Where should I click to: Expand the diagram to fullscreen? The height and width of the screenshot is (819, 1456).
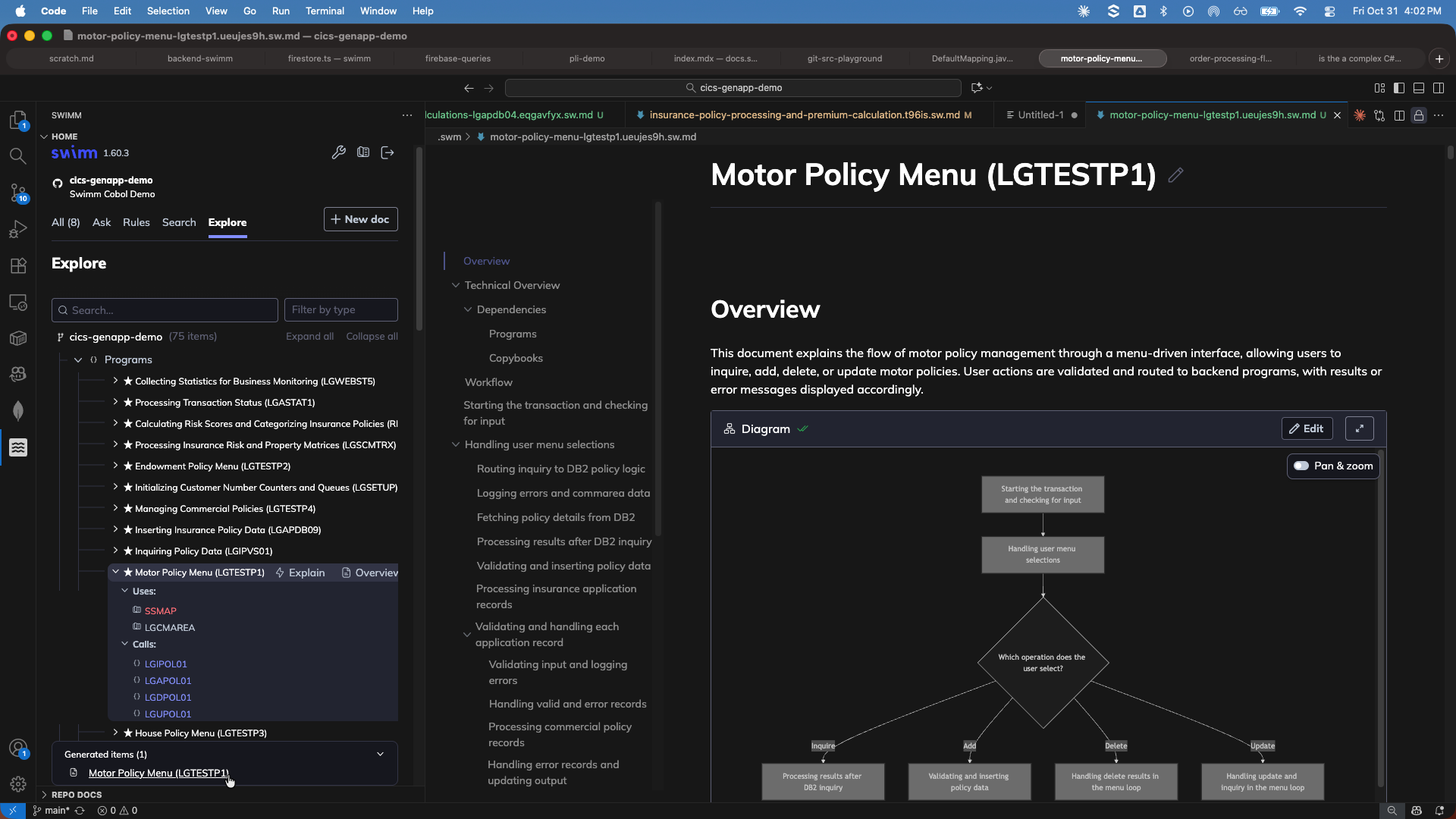tap(1359, 428)
